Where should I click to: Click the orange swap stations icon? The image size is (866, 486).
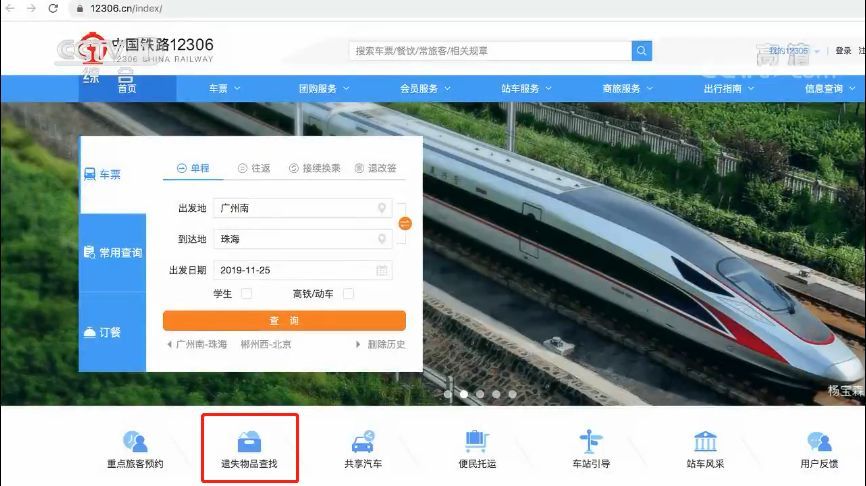(405, 224)
